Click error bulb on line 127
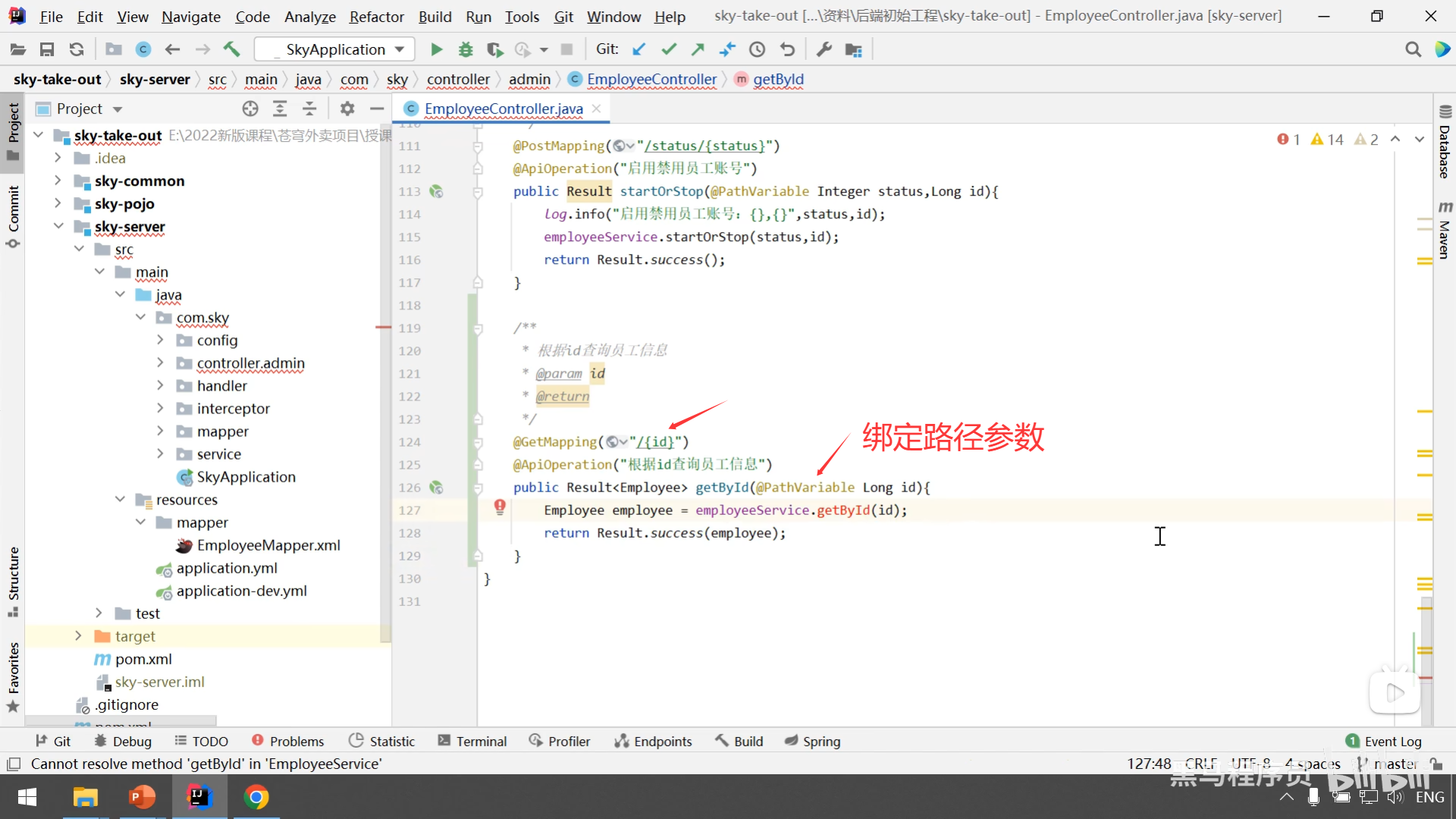The image size is (1456, 819). 500,507
